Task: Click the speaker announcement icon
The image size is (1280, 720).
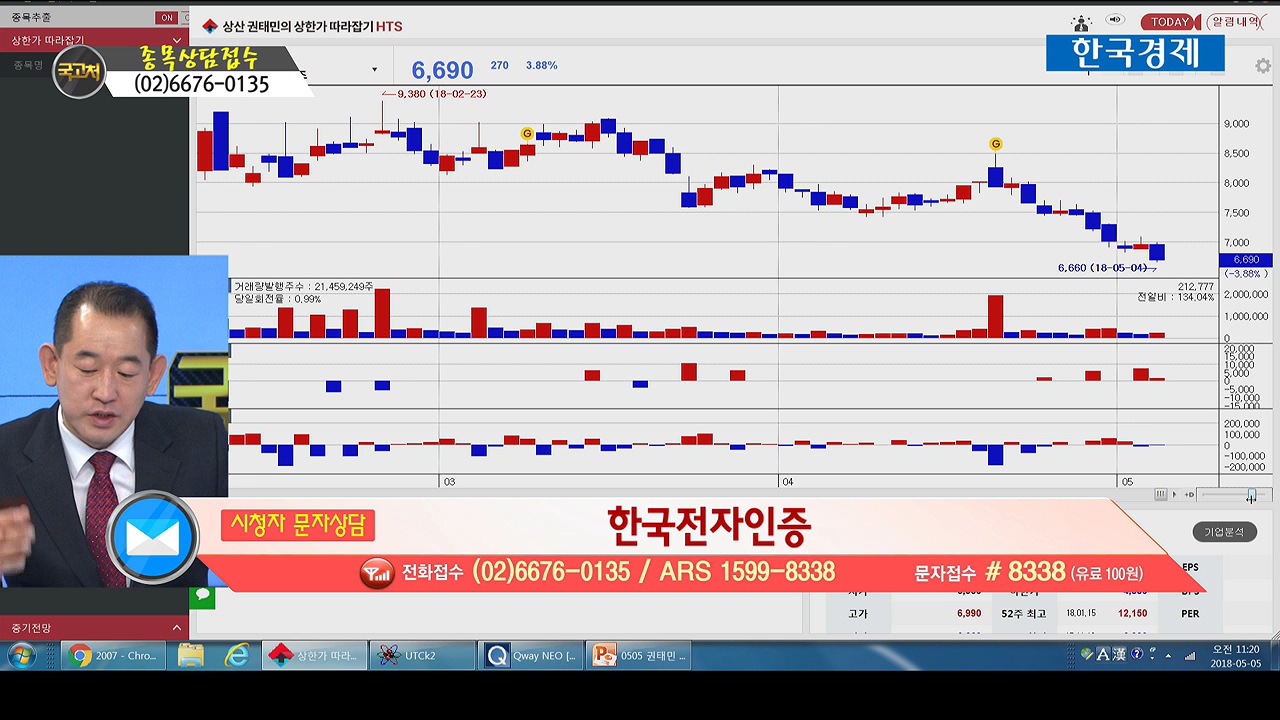Action: 1116,21
